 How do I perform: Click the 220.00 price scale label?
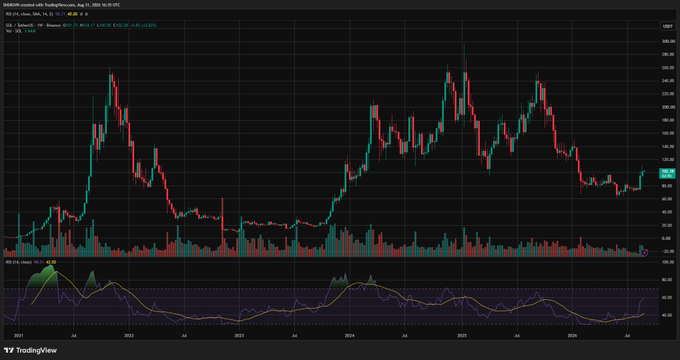pyautogui.click(x=667, y=94)
